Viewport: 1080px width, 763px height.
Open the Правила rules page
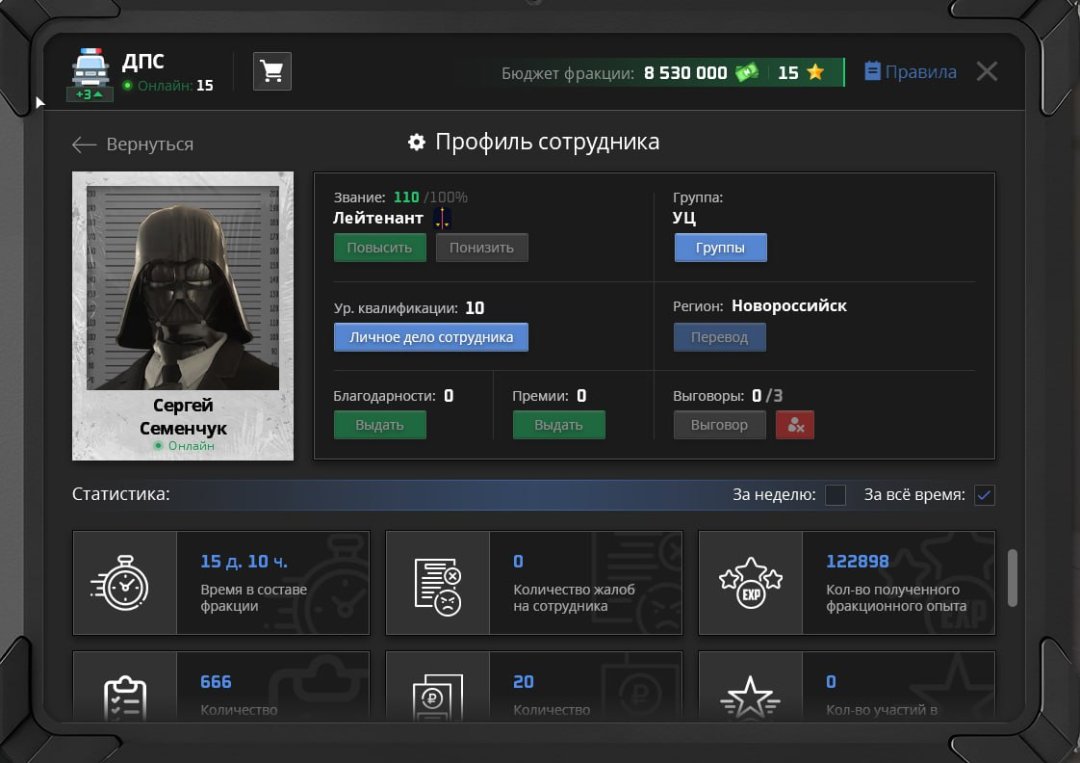click(910, 72)
